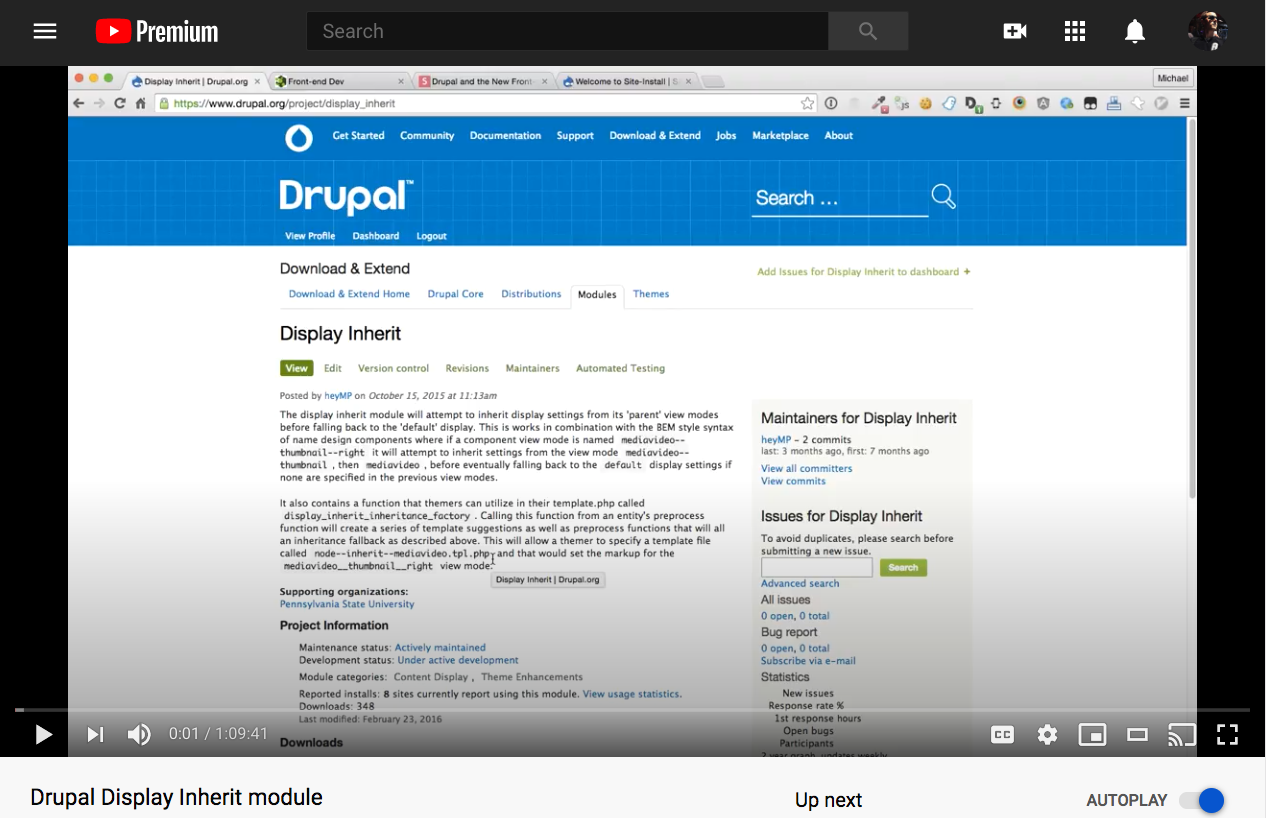Enter full screen mode

click(1227, 735)
